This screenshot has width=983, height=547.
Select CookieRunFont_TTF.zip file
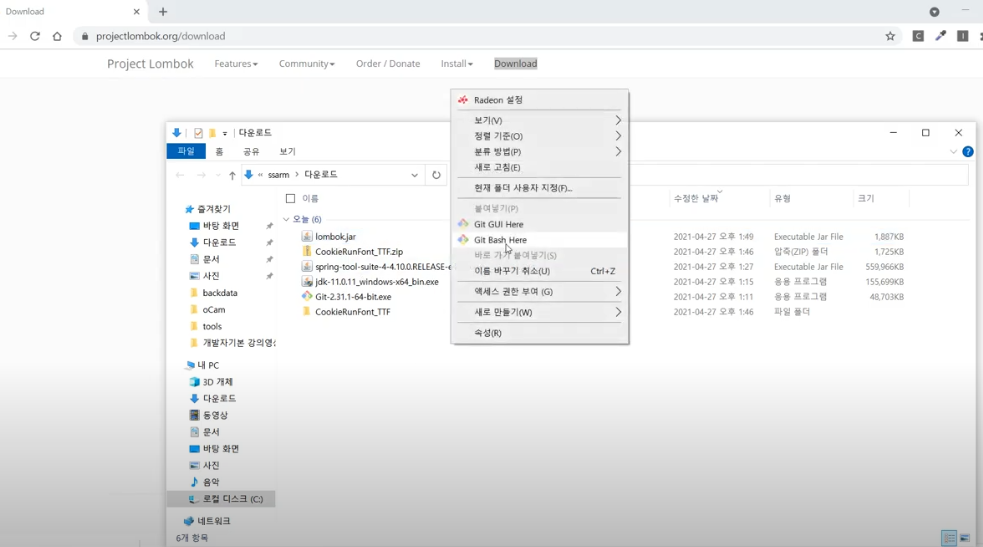pyautogui.click(x=359, y=252)
